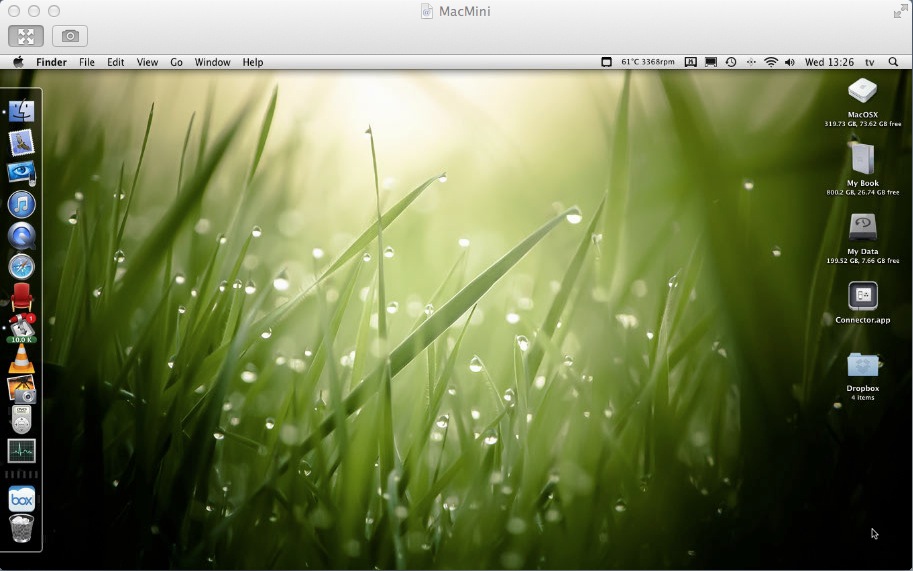Open the Time Machine menu bar icon

click(731, 62)
